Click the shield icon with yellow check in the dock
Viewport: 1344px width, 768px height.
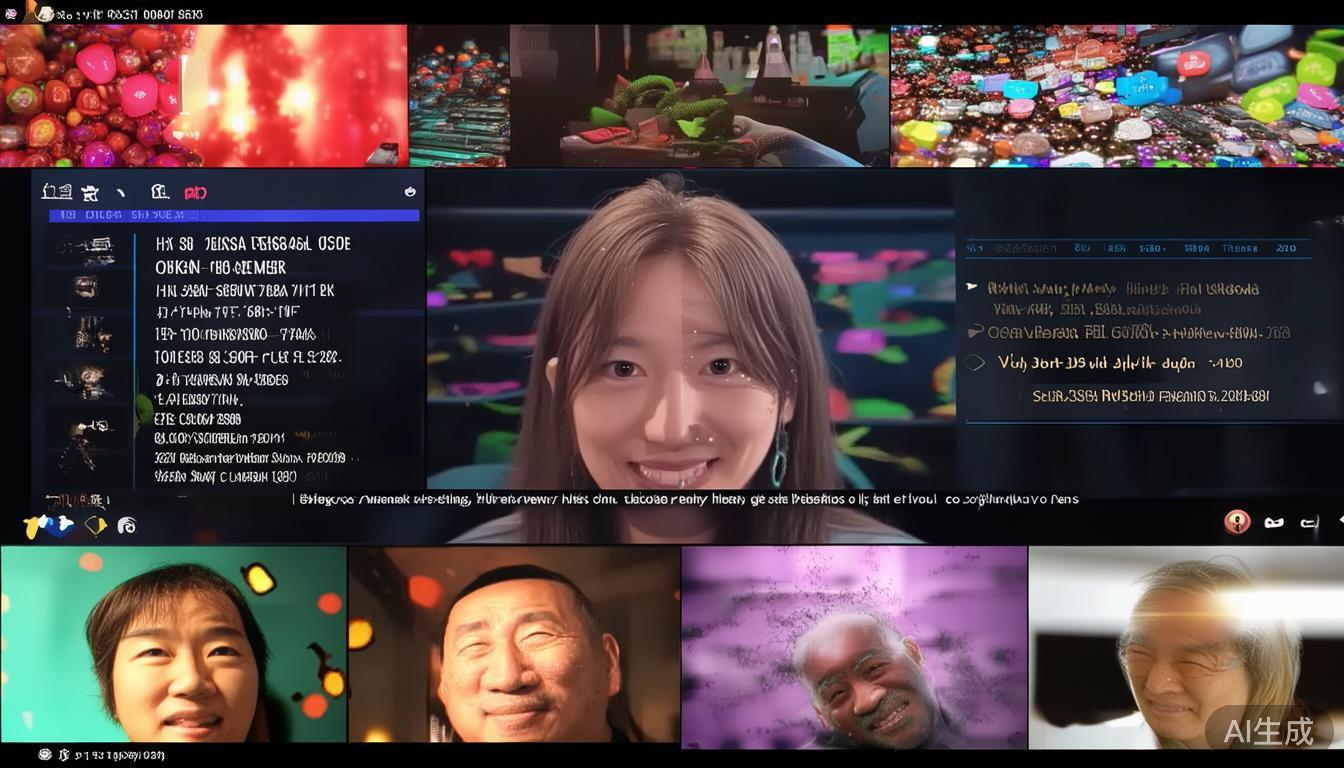[95, 524]
